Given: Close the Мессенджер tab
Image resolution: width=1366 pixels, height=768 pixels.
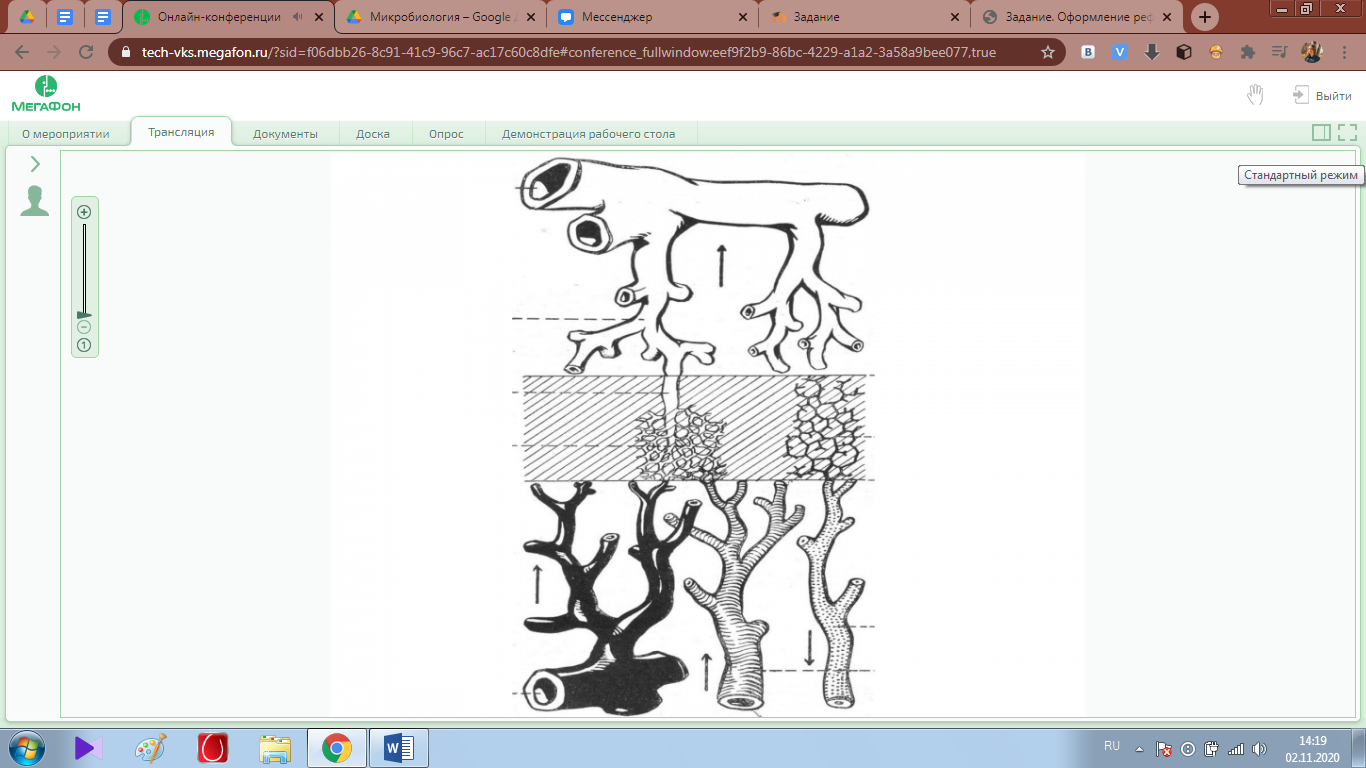Looking at the screenshot, I should tap(743, 17).
